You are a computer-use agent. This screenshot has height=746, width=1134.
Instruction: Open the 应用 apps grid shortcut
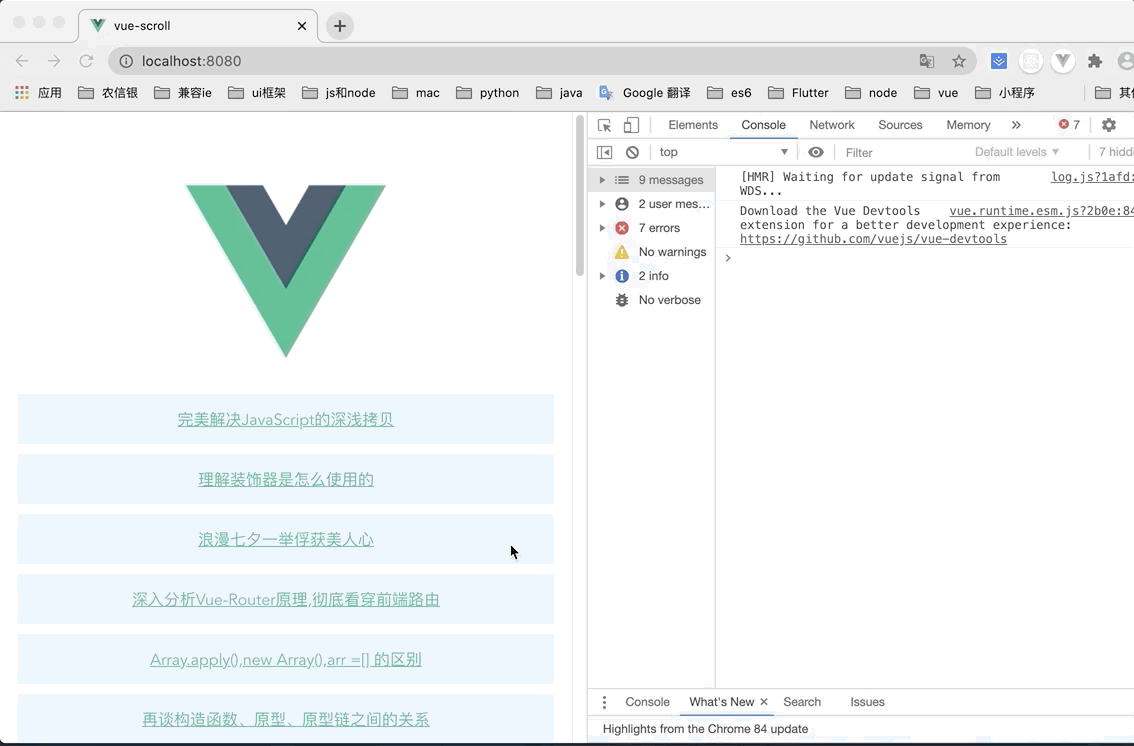click(39, 93)
